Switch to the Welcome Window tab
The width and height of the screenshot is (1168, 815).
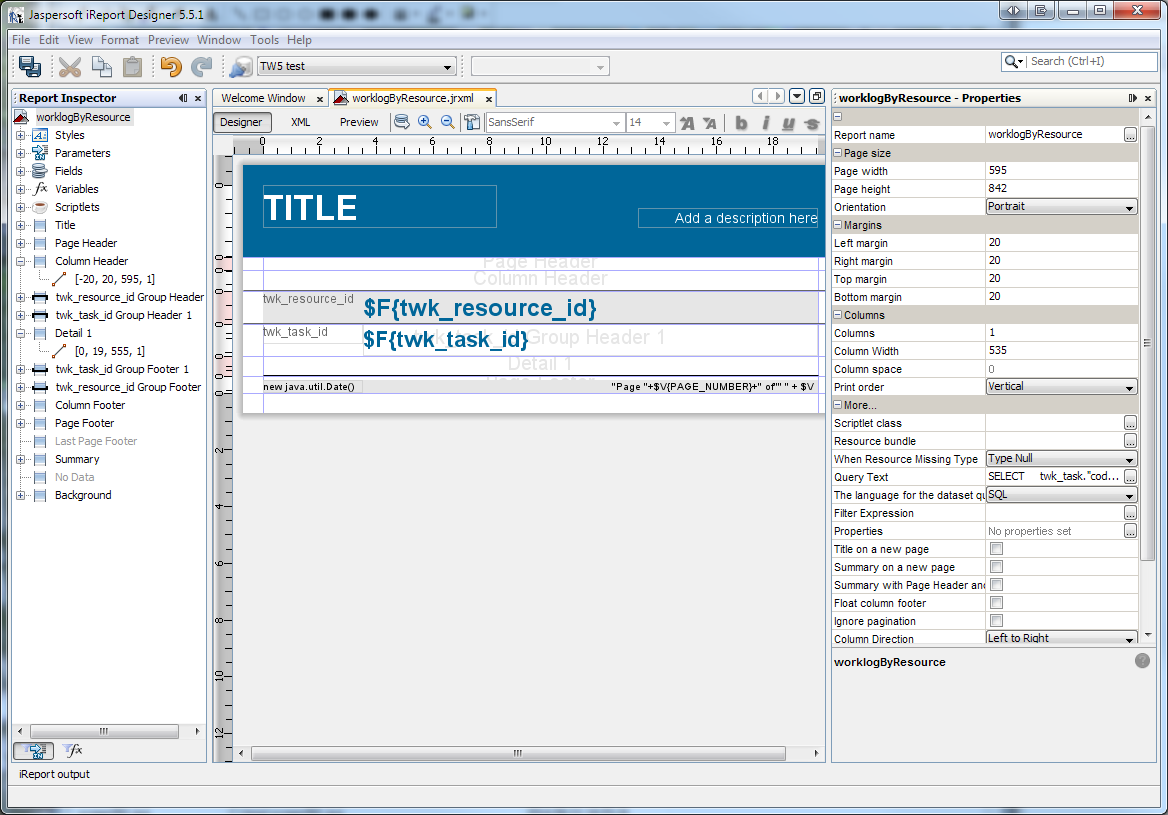pos(263,98)
